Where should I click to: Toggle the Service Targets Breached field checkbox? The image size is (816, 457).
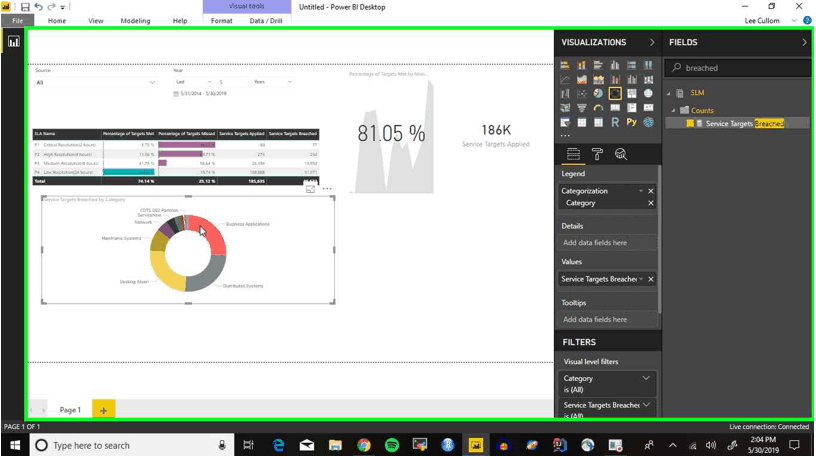pyautogui.click(x=690, y=123)
